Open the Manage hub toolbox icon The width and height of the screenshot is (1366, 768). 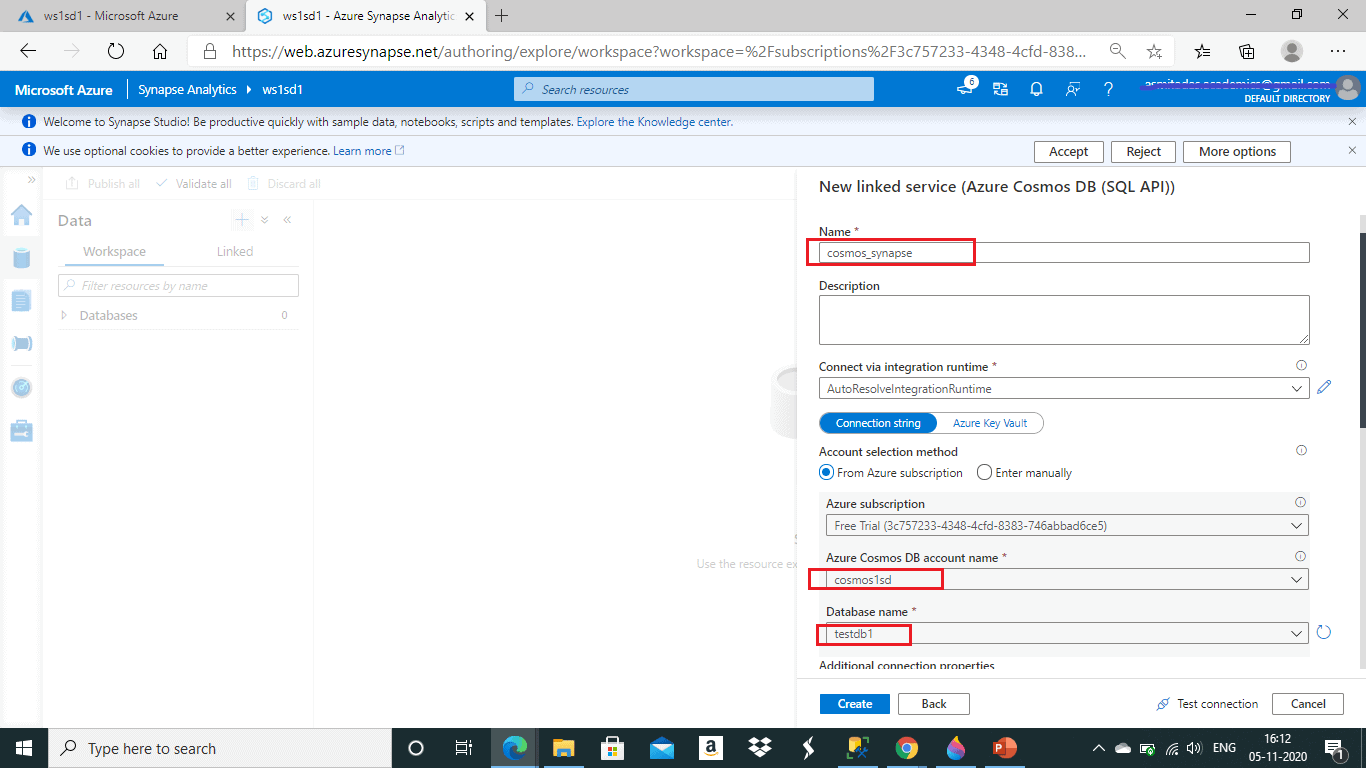21,430
